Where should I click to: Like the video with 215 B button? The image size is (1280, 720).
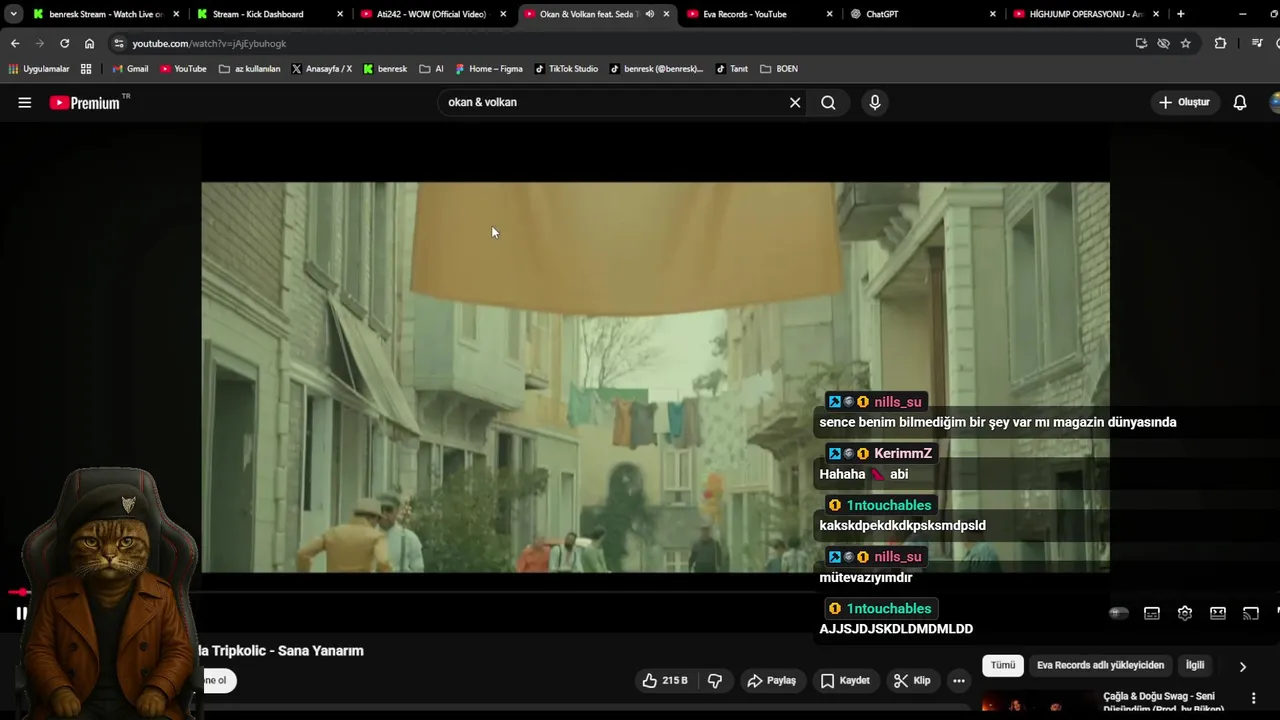click(x=665, y=680)
